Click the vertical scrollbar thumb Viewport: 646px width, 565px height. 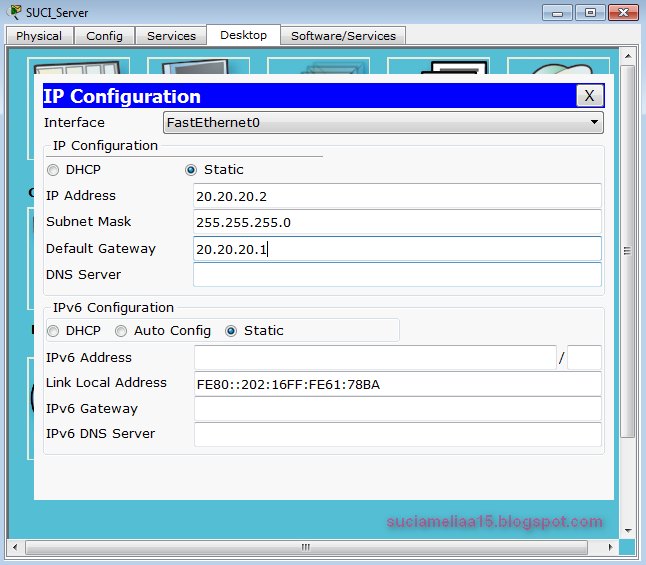pos(627,251)
